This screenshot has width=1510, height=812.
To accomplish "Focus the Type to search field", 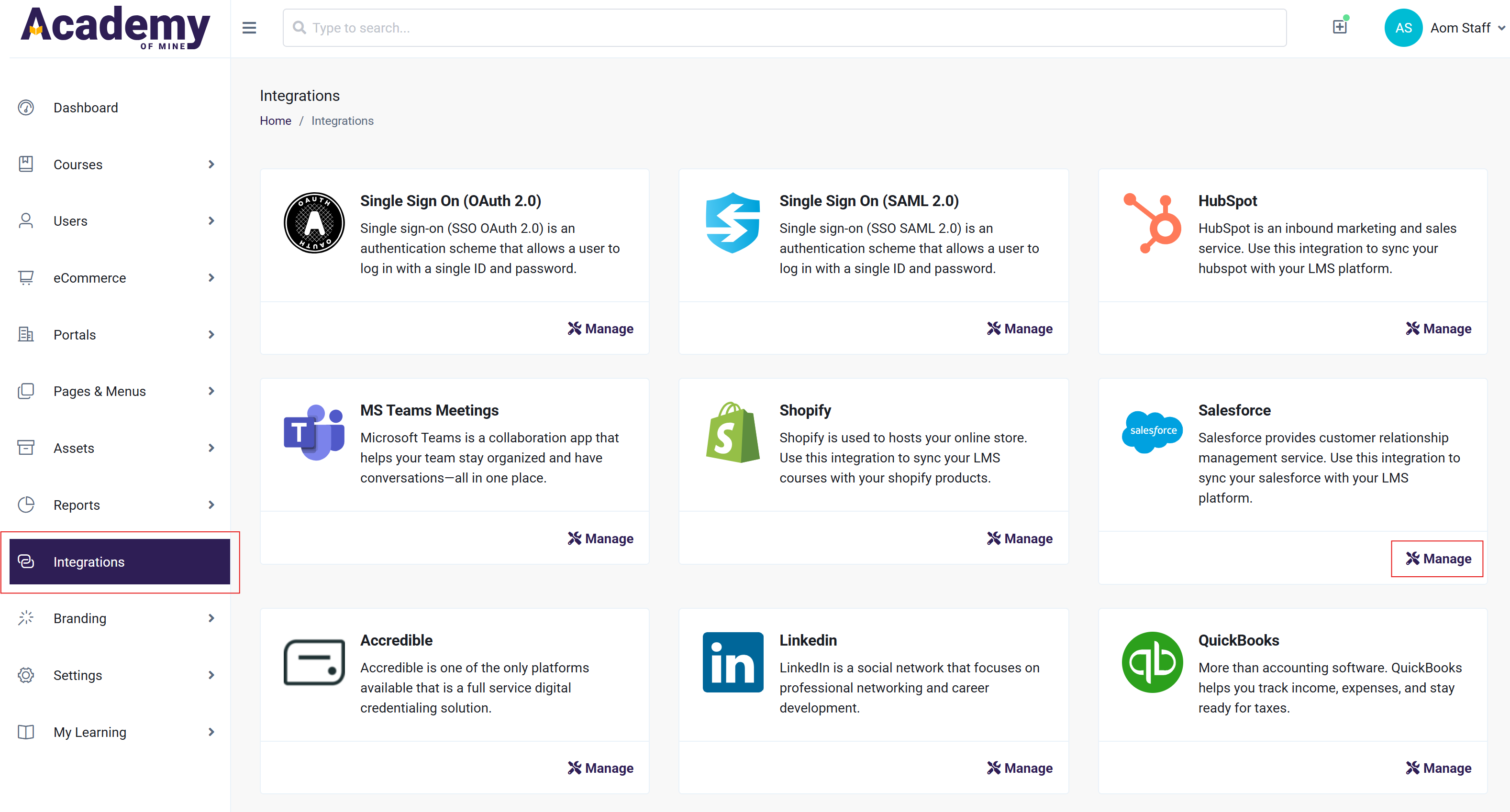I will [x=784, y=28].
